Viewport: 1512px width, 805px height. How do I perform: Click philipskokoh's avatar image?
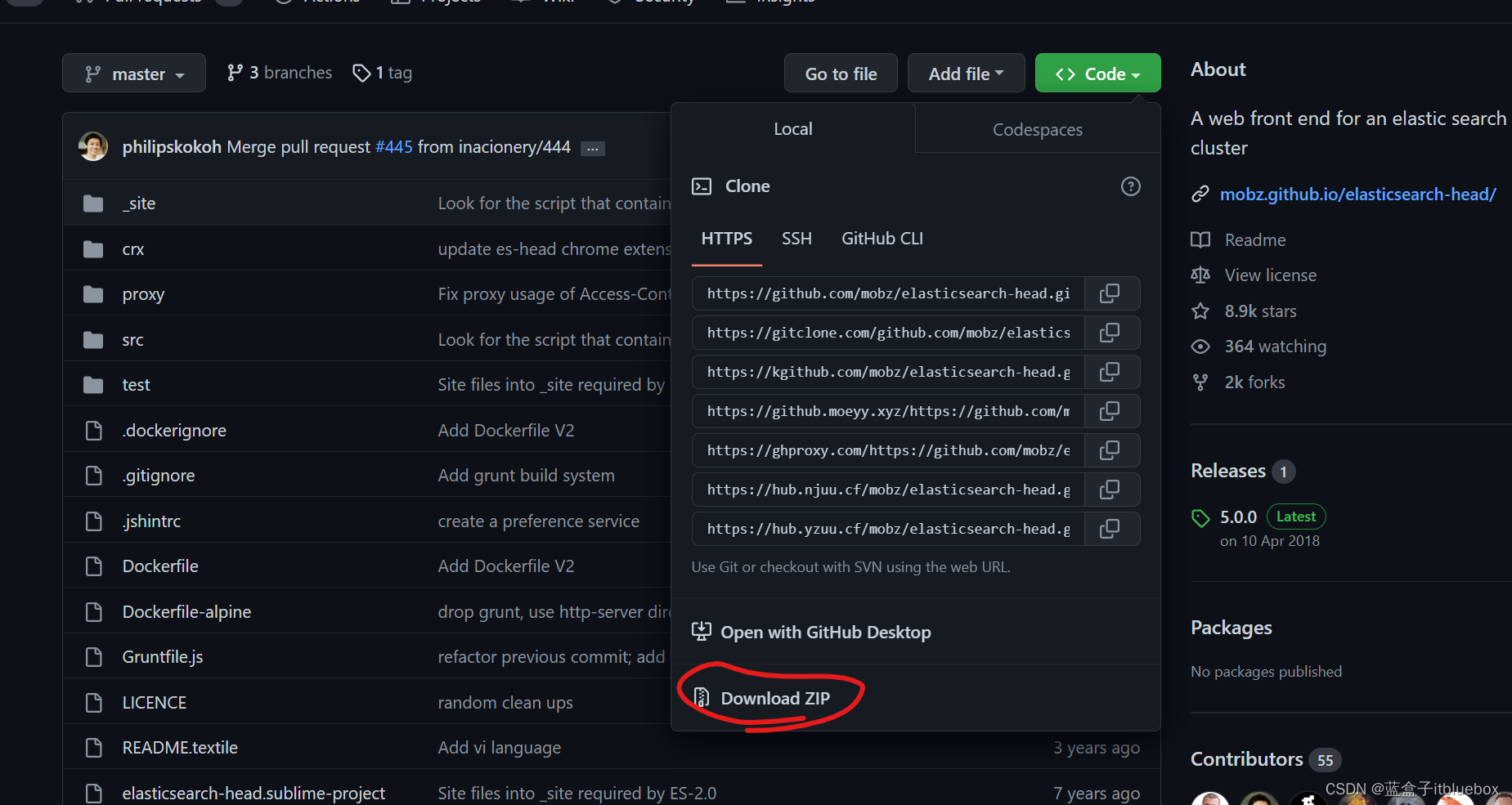pos(93,146)
